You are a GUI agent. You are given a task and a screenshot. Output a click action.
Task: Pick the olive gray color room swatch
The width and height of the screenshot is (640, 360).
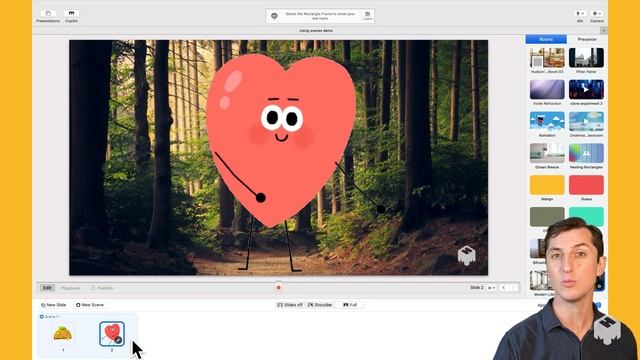pyautogui.click(x=547, y=217)
